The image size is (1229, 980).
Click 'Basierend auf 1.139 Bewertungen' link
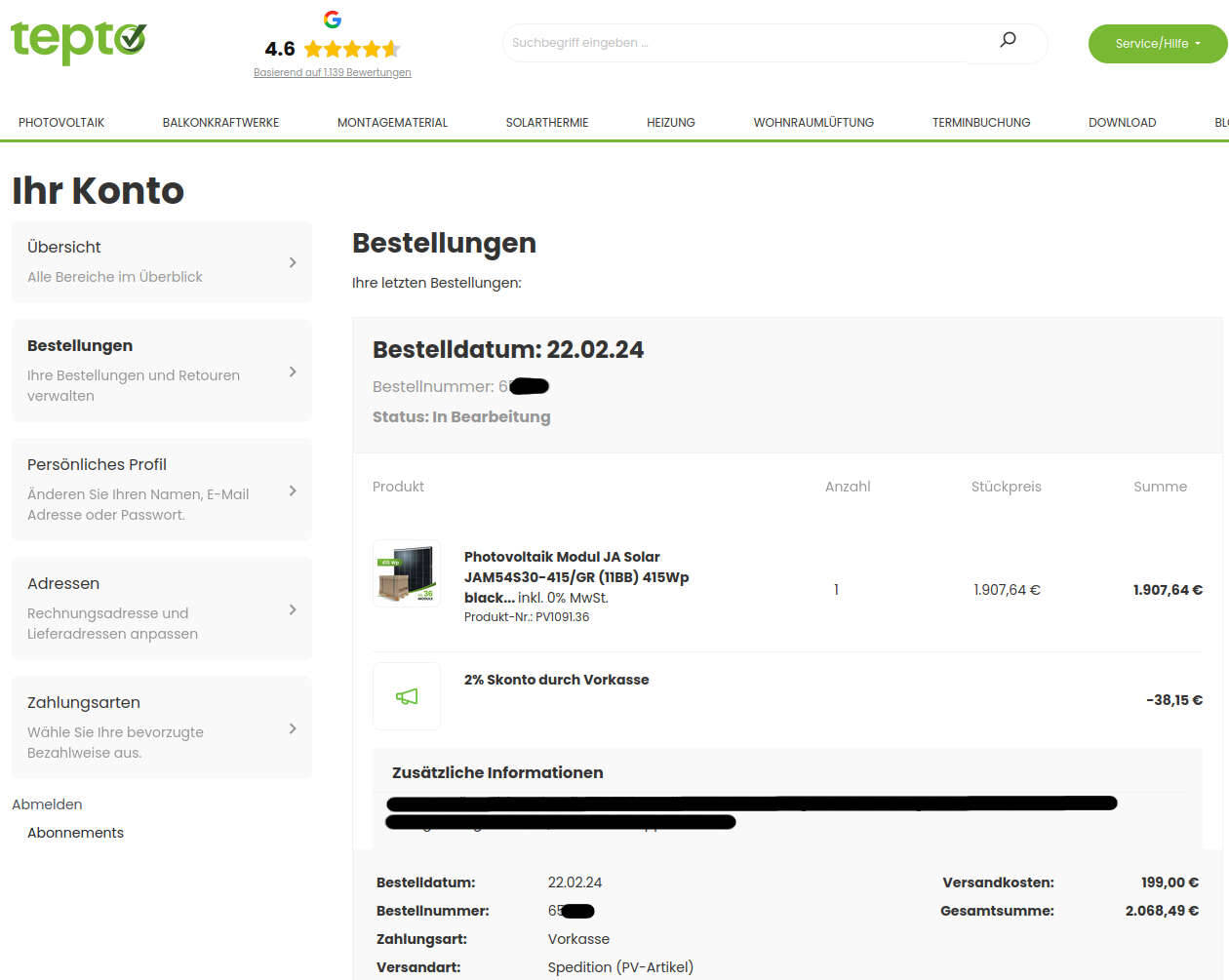[x=333, y=72]
